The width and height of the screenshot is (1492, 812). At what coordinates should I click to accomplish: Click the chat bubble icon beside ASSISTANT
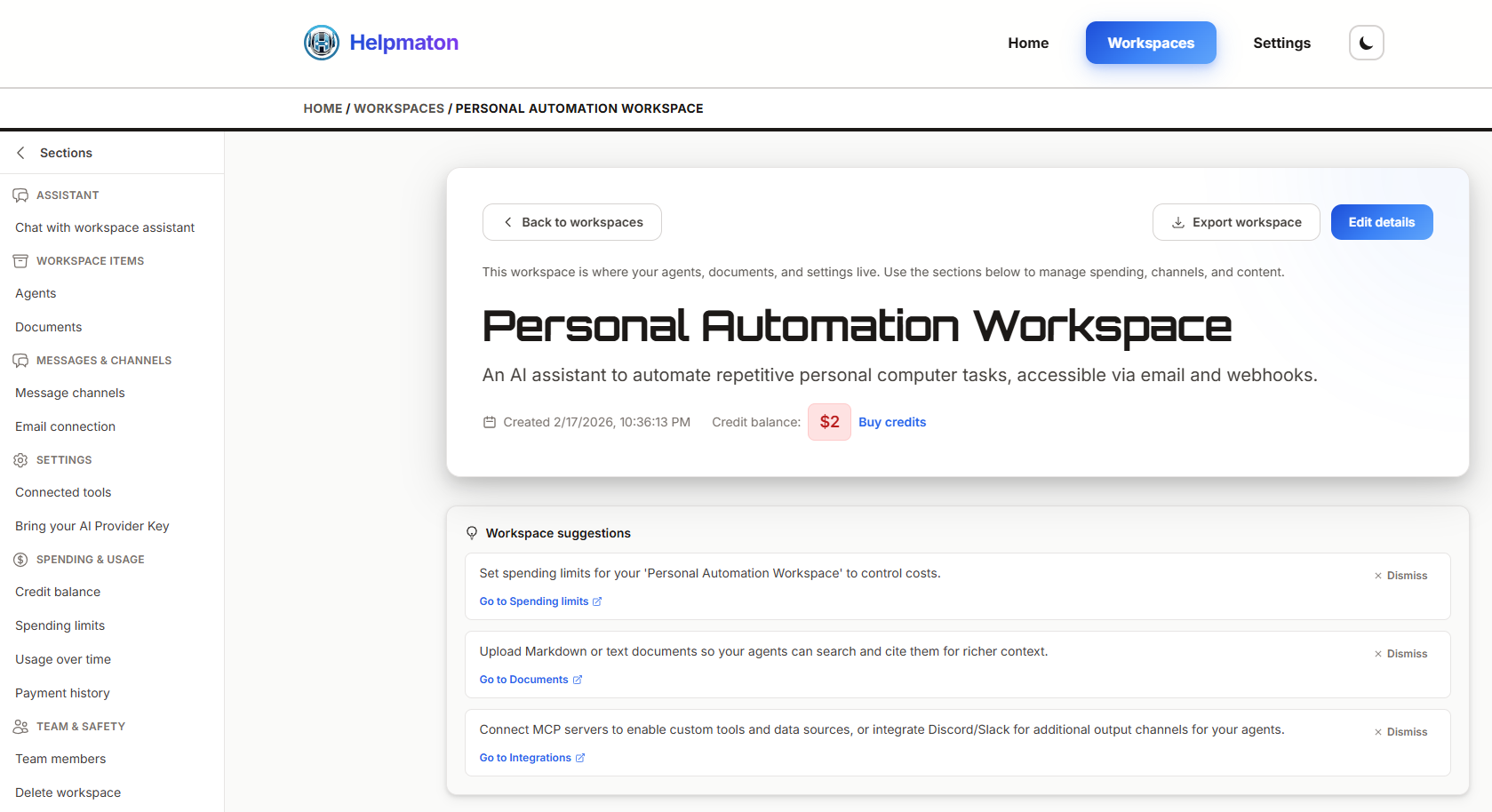pyautogui.click(x=20, y=195)
